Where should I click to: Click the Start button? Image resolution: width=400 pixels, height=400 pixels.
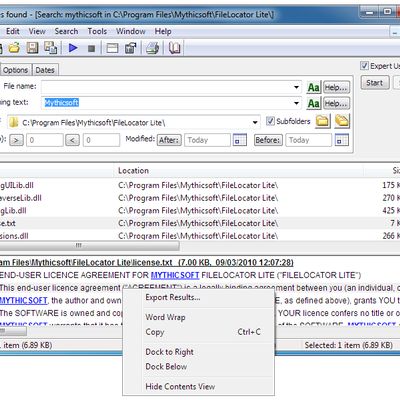[375, 83]
